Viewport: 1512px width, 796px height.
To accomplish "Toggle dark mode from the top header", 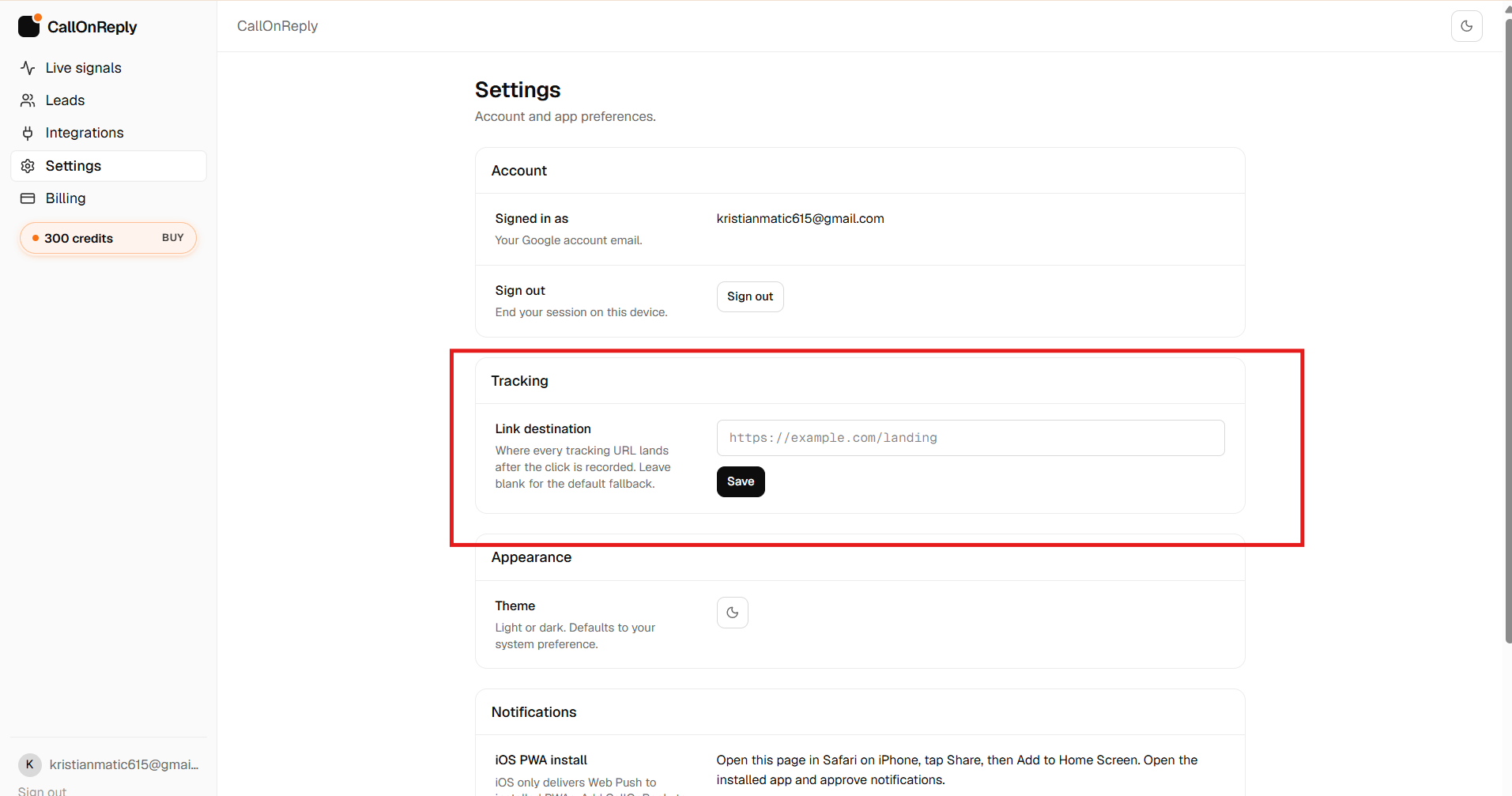I will (x=1466, y=26).
